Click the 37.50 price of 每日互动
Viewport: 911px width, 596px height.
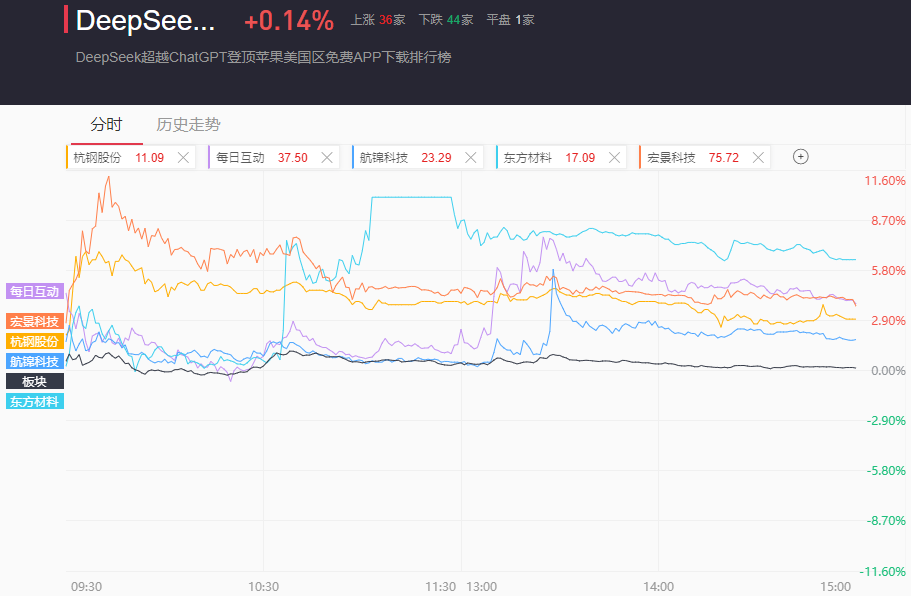(x=292, y=157)
